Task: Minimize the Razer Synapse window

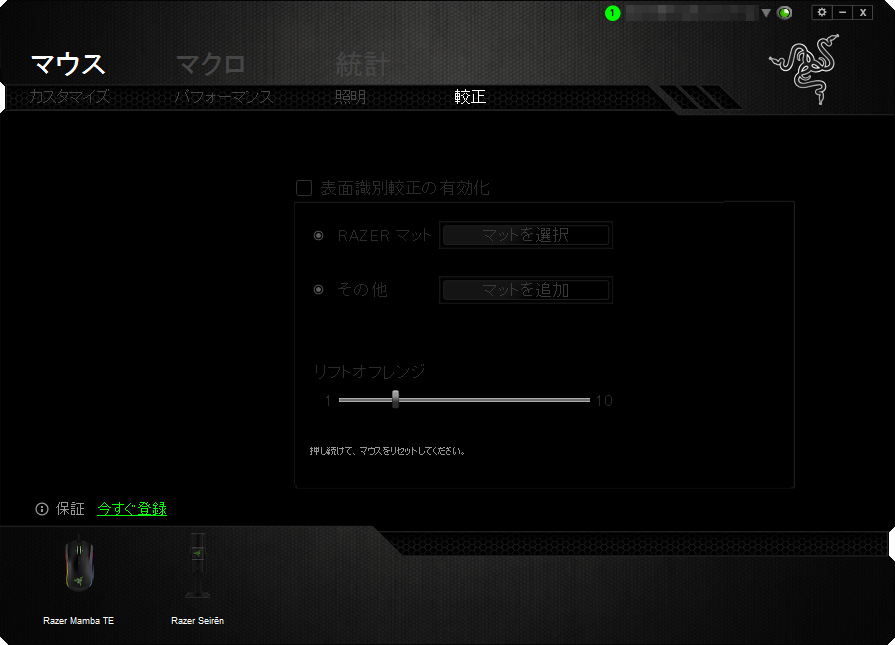Action: tap(842, 12)
